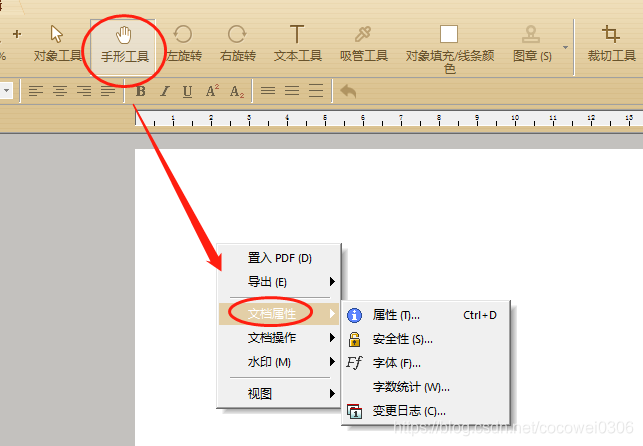
Task: Click the 图章 (S) stamp tool
Action: point(532,44)
